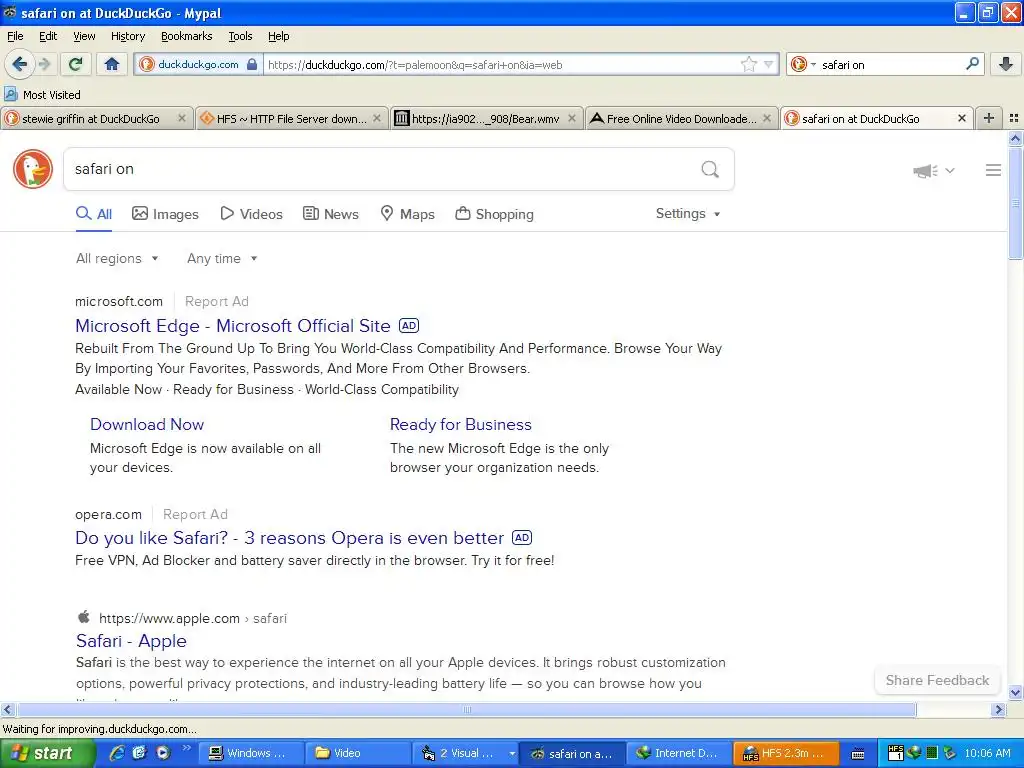
Task: Open the Most Visited bookmarks folder
Action: [x=43, y=95]
